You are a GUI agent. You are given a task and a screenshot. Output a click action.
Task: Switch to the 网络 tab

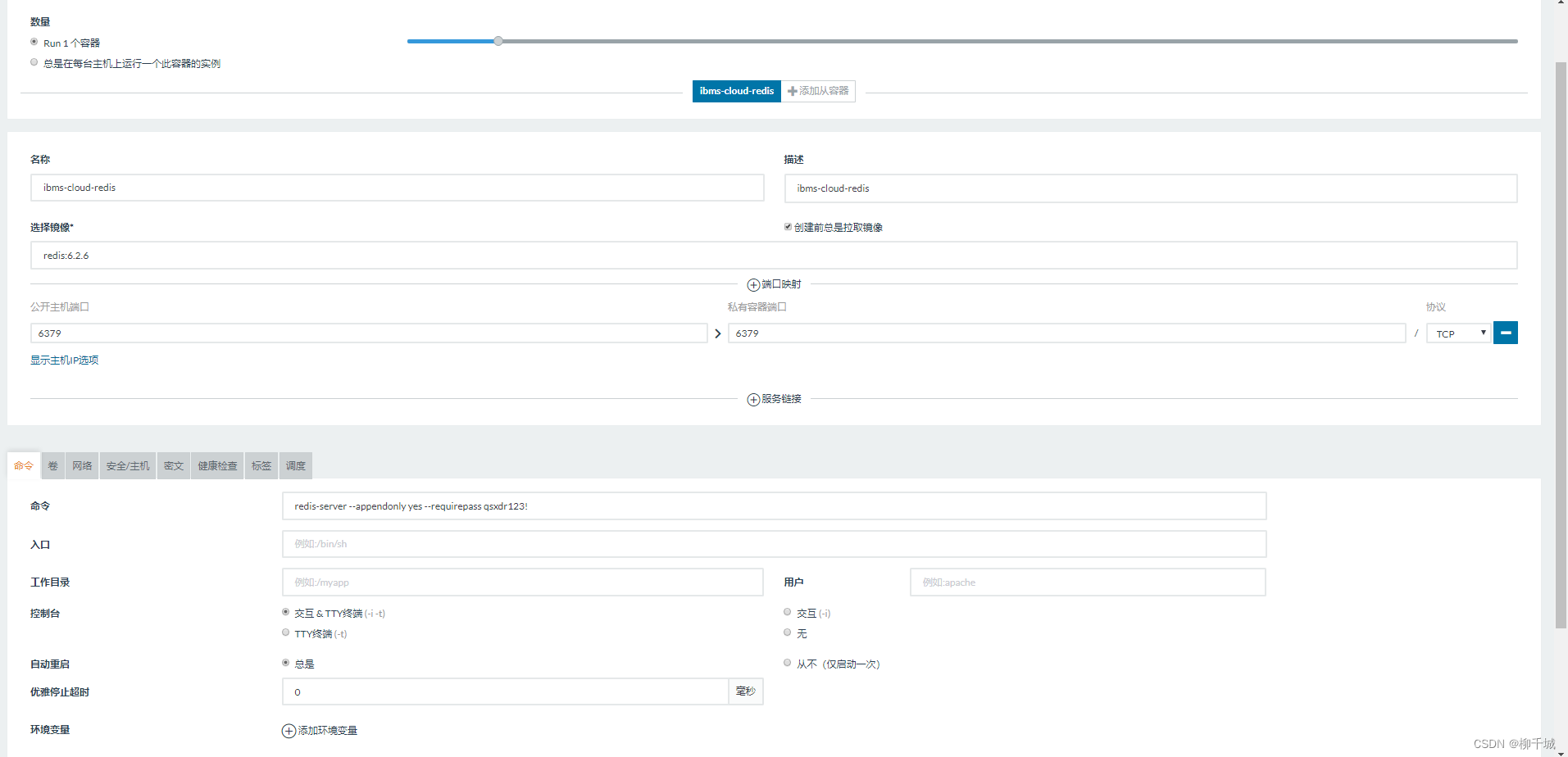pyautogui.click(x=82, y=465)
